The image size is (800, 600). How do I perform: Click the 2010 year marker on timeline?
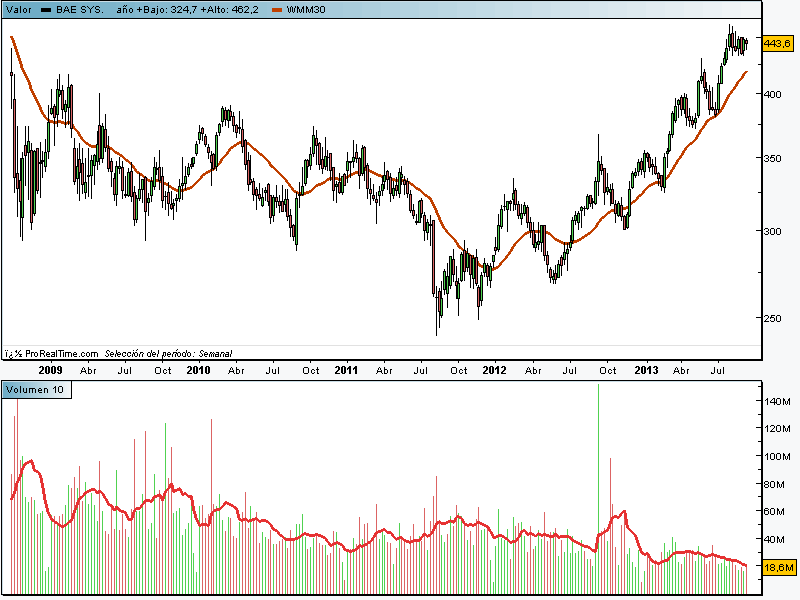click(x=198, y=370)
